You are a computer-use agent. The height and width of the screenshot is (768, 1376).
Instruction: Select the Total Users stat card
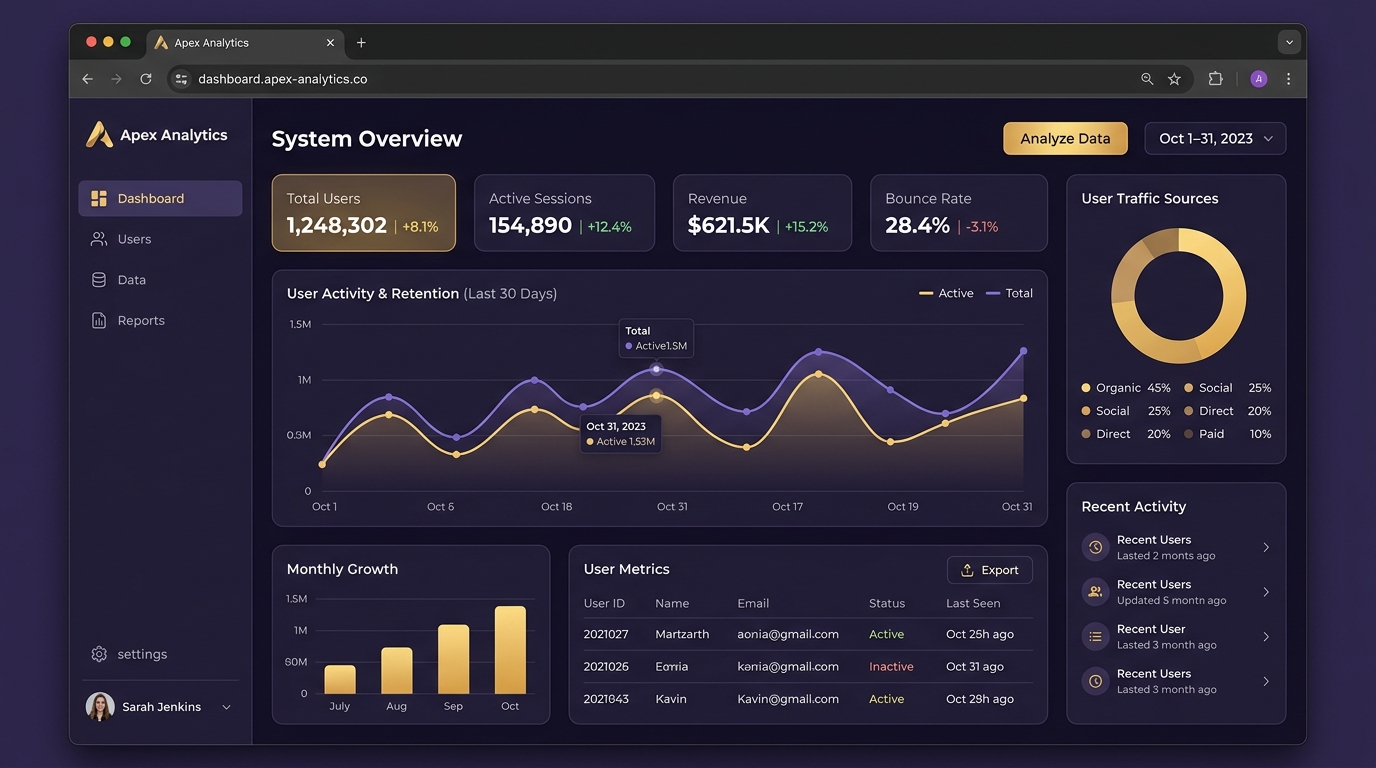coord(364,213)
